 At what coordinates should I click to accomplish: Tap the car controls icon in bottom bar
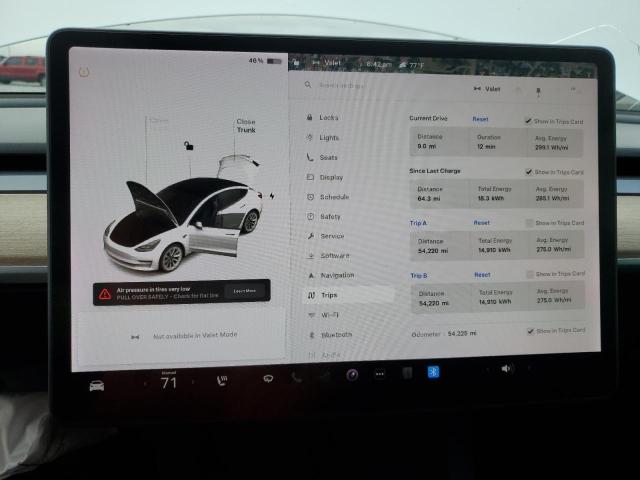tap(96, 385)
